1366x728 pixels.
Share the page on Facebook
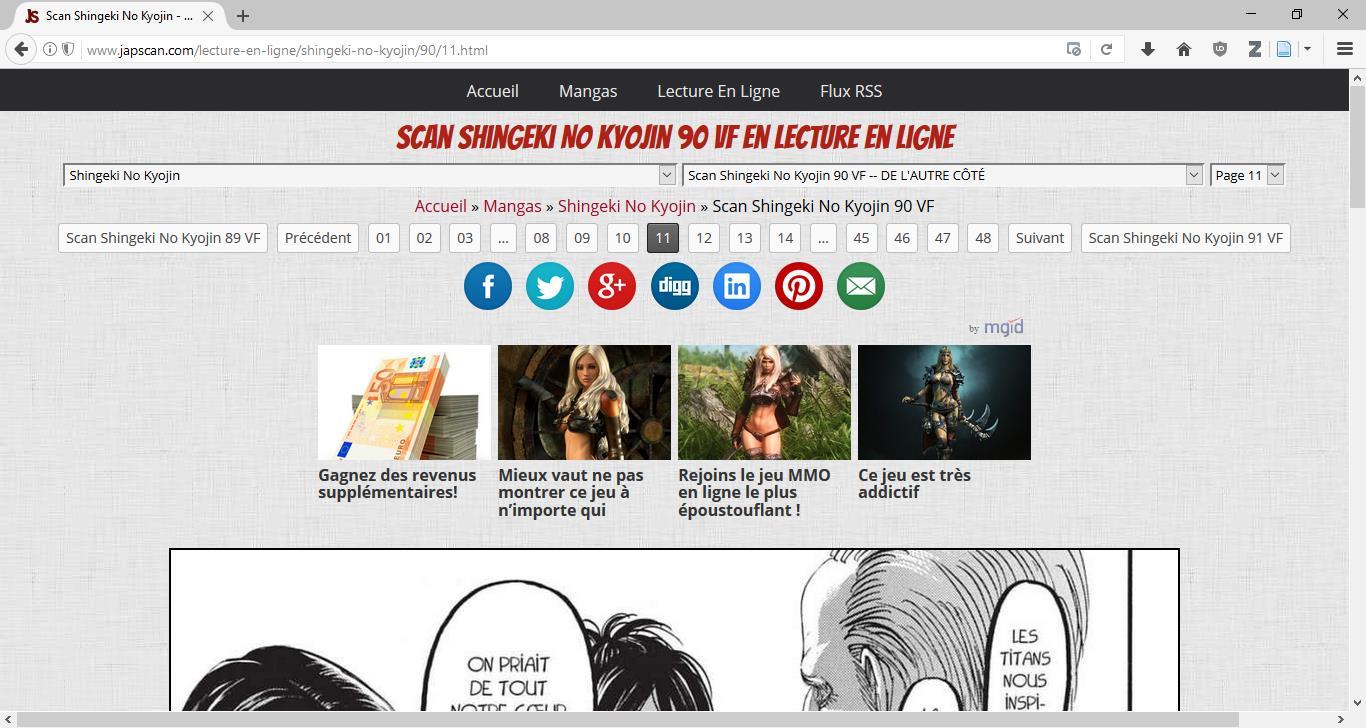pos(488,286)
